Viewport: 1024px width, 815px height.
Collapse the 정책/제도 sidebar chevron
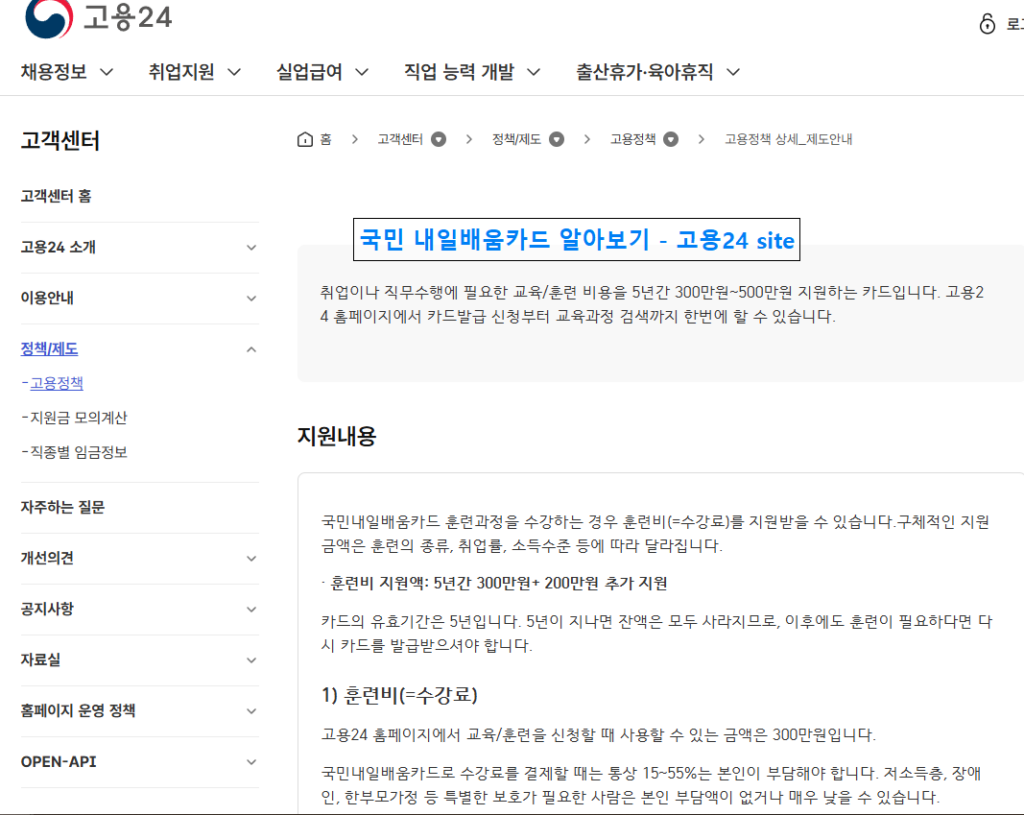(251, 349)
